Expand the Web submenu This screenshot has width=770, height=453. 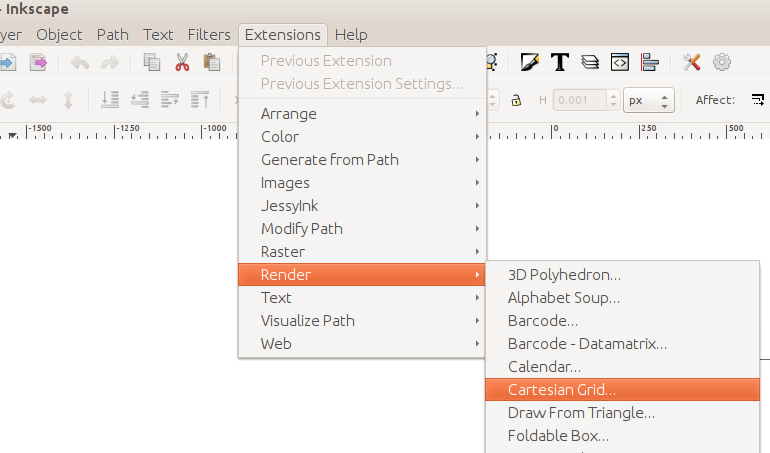coord(362,344)
